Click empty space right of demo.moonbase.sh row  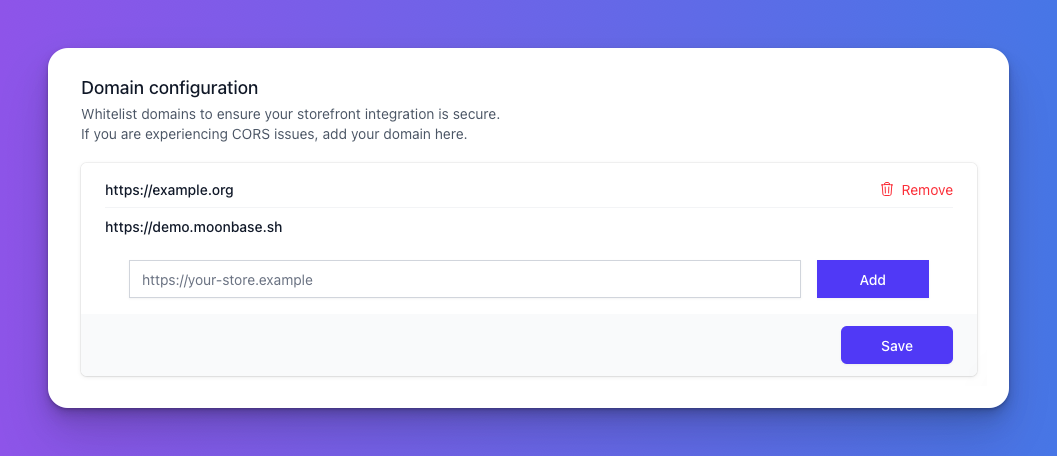click(607, 227)
